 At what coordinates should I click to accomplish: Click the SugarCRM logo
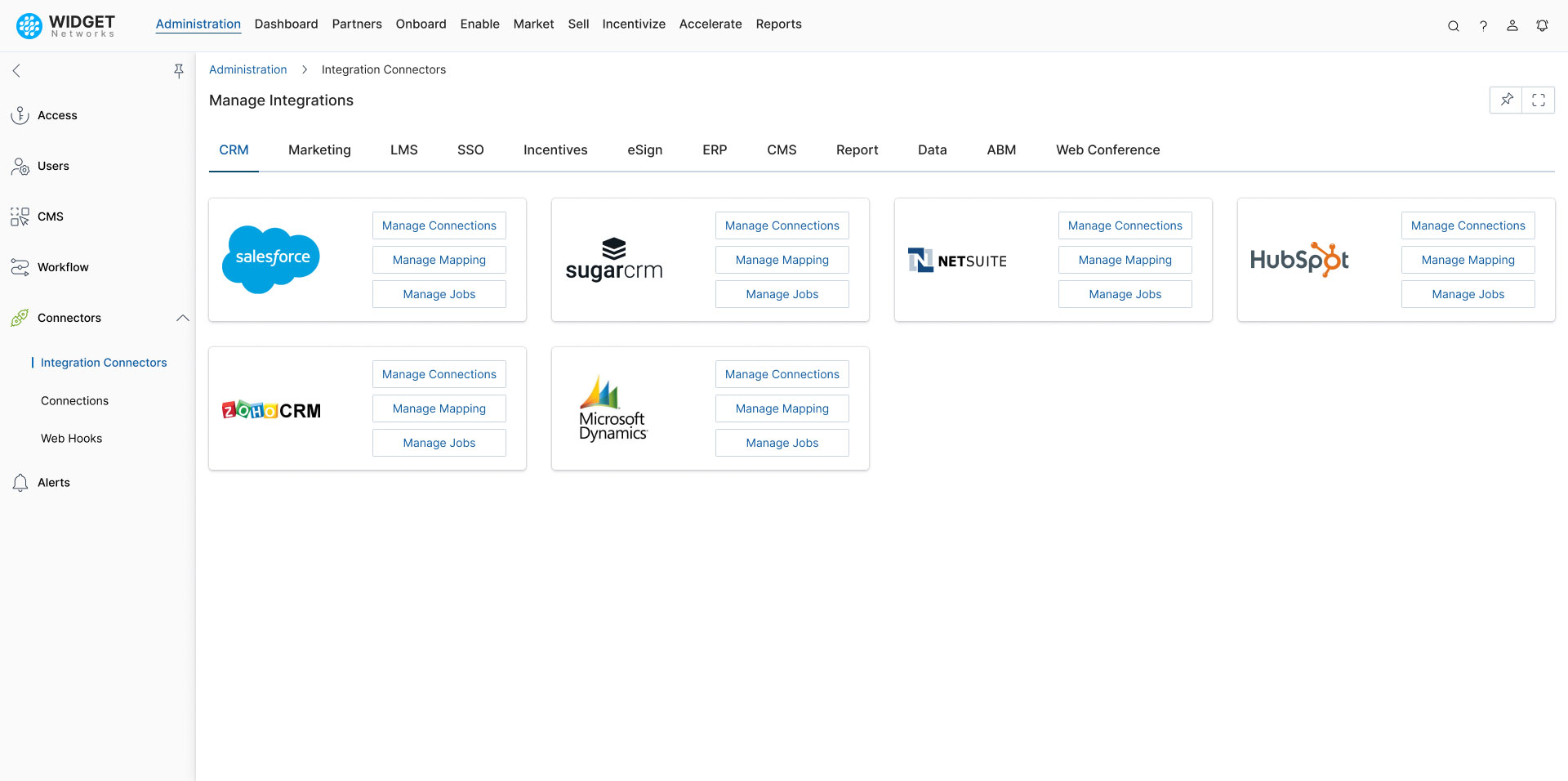tap(614, 260)
